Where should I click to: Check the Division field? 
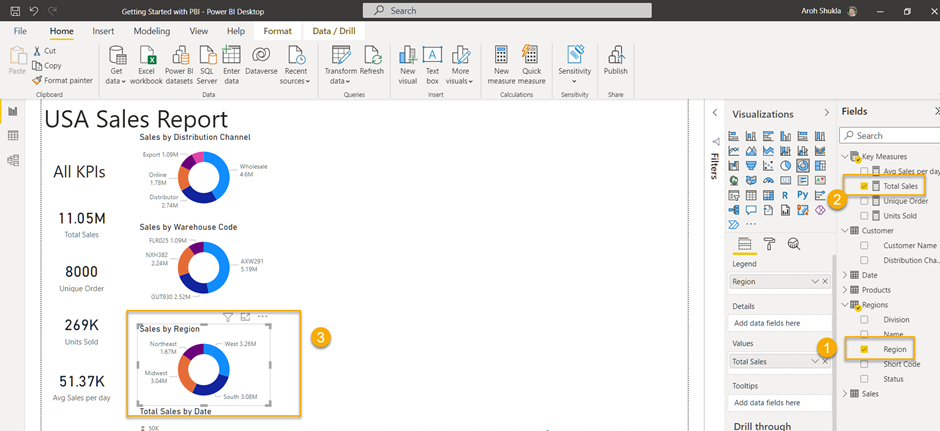click(864, 320)
